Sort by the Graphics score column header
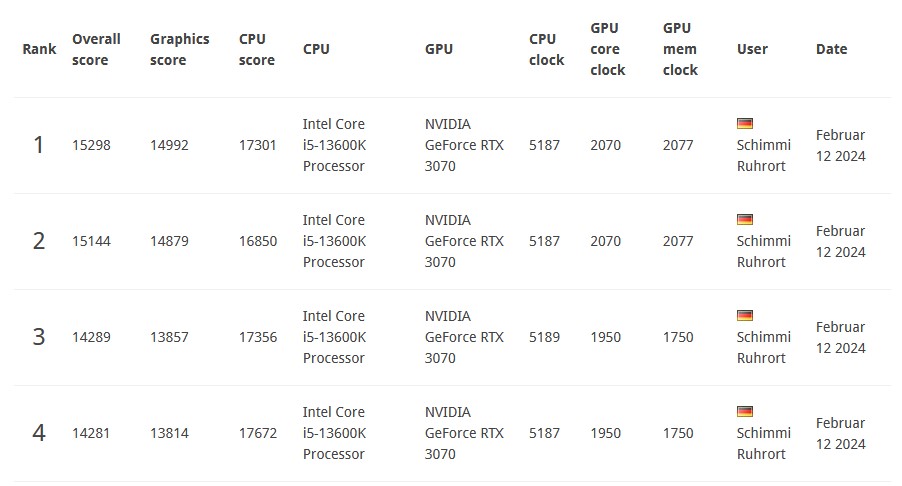 pyautogui.click(x=179, y=49)
